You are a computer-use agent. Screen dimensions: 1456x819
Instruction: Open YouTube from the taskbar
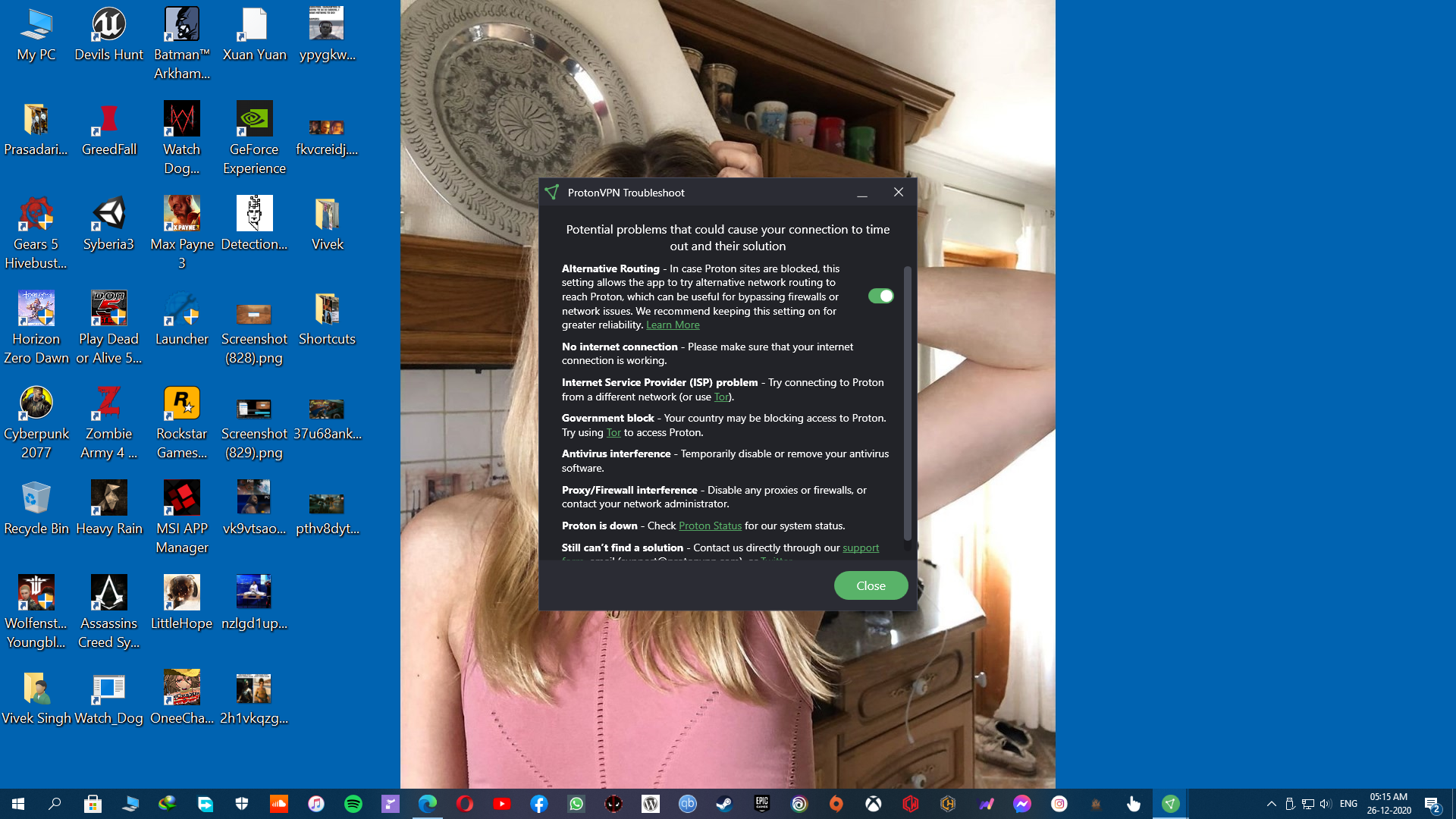[501, 804]
